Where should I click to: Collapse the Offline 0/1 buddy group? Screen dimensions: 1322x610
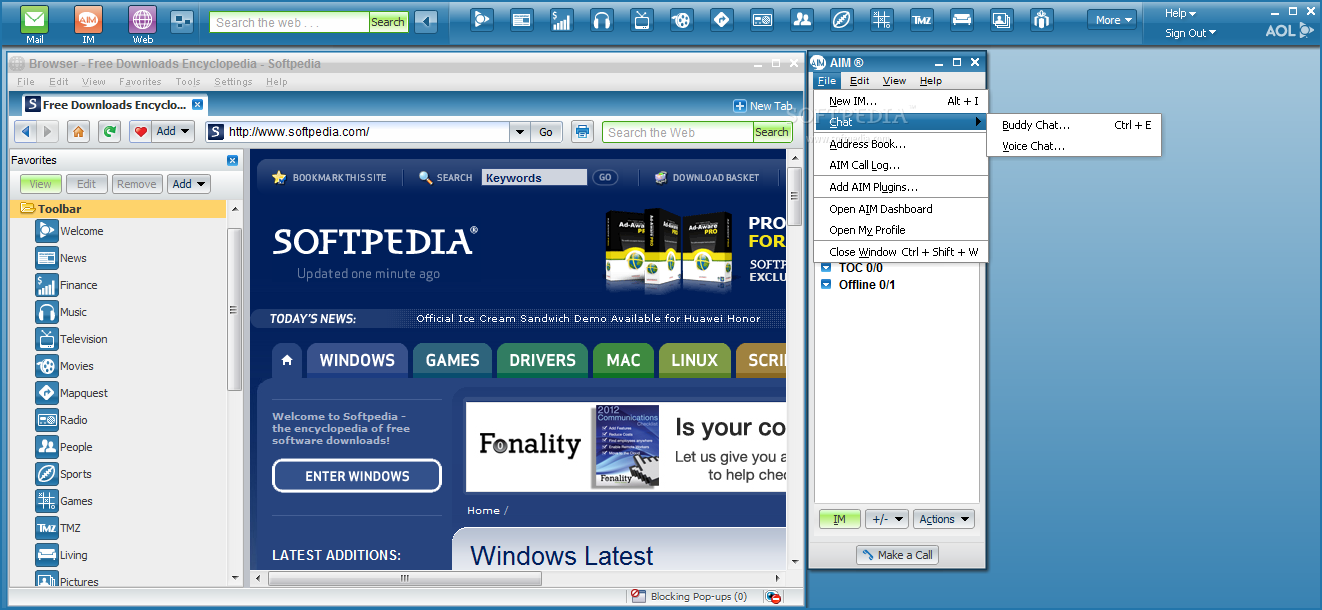click(x=826, y=284)
